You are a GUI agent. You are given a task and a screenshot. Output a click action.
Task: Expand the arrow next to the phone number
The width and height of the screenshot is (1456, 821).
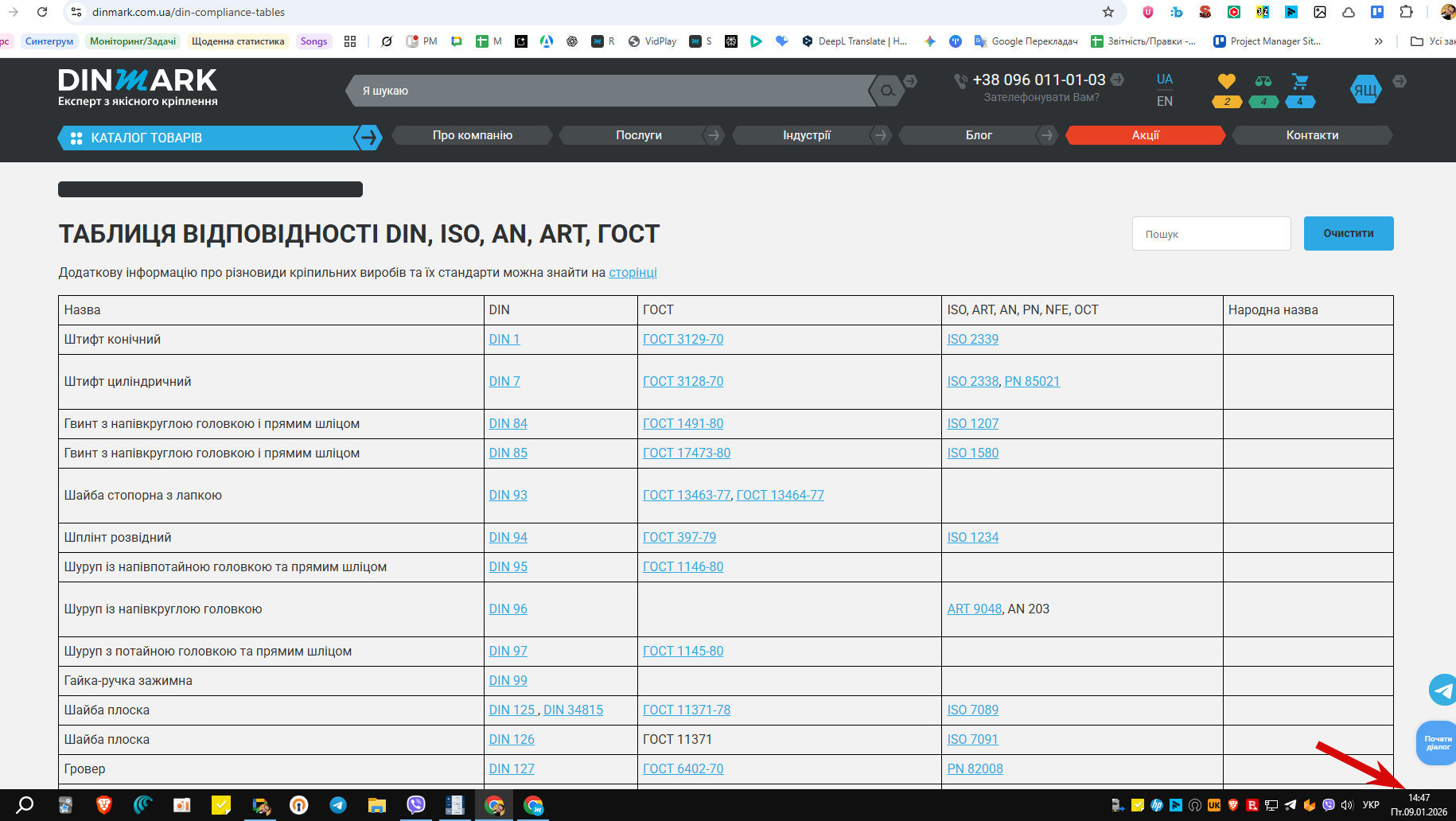(1117, 80)
